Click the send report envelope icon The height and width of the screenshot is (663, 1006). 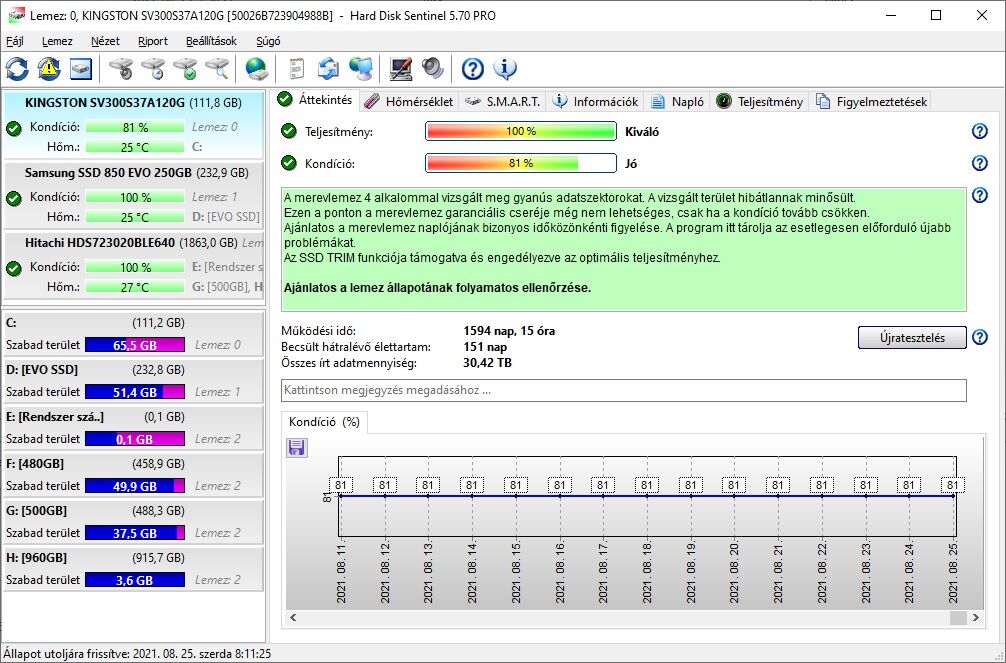click(x=328, y=69)
